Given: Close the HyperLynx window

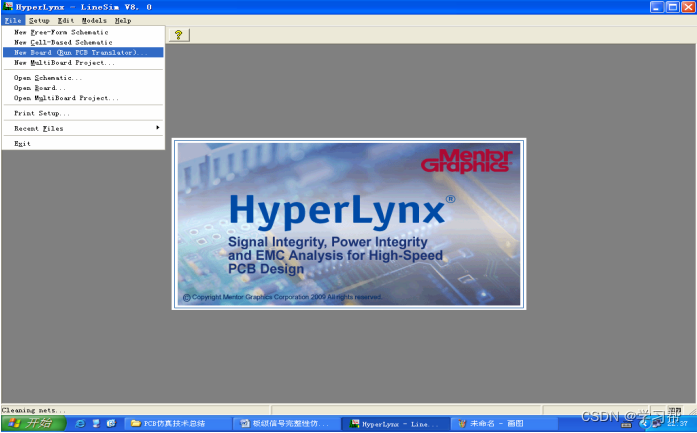Looking at the screenshot, I should coord(689,7).
